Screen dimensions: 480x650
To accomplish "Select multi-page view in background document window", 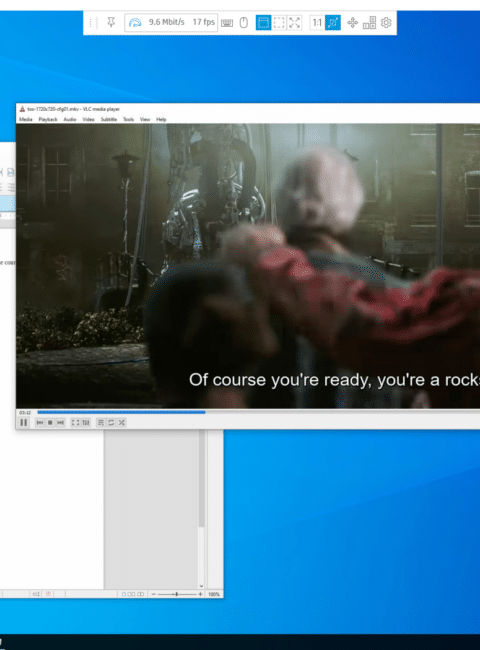I will tap(131, 594).
